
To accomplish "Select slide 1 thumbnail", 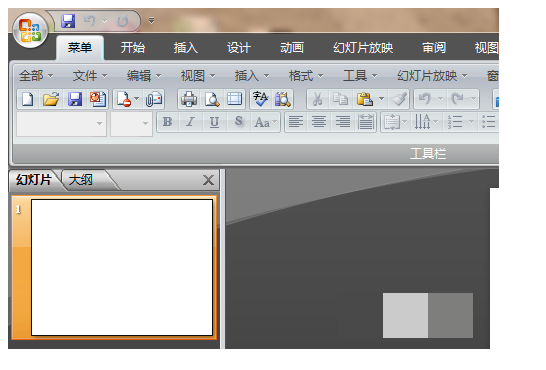I will (x=122, y=267).
